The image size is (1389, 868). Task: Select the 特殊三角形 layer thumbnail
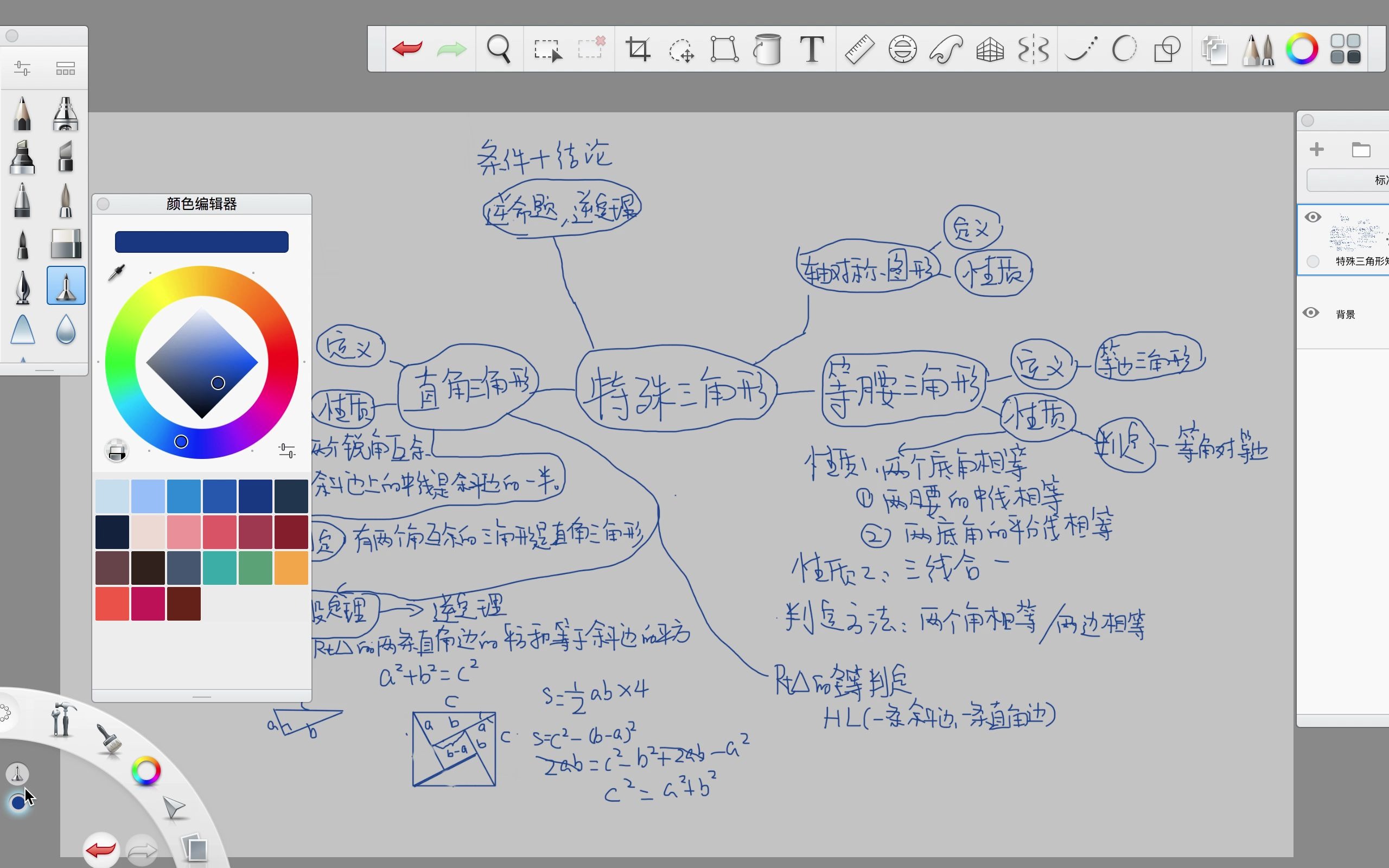click(1358, 233)
